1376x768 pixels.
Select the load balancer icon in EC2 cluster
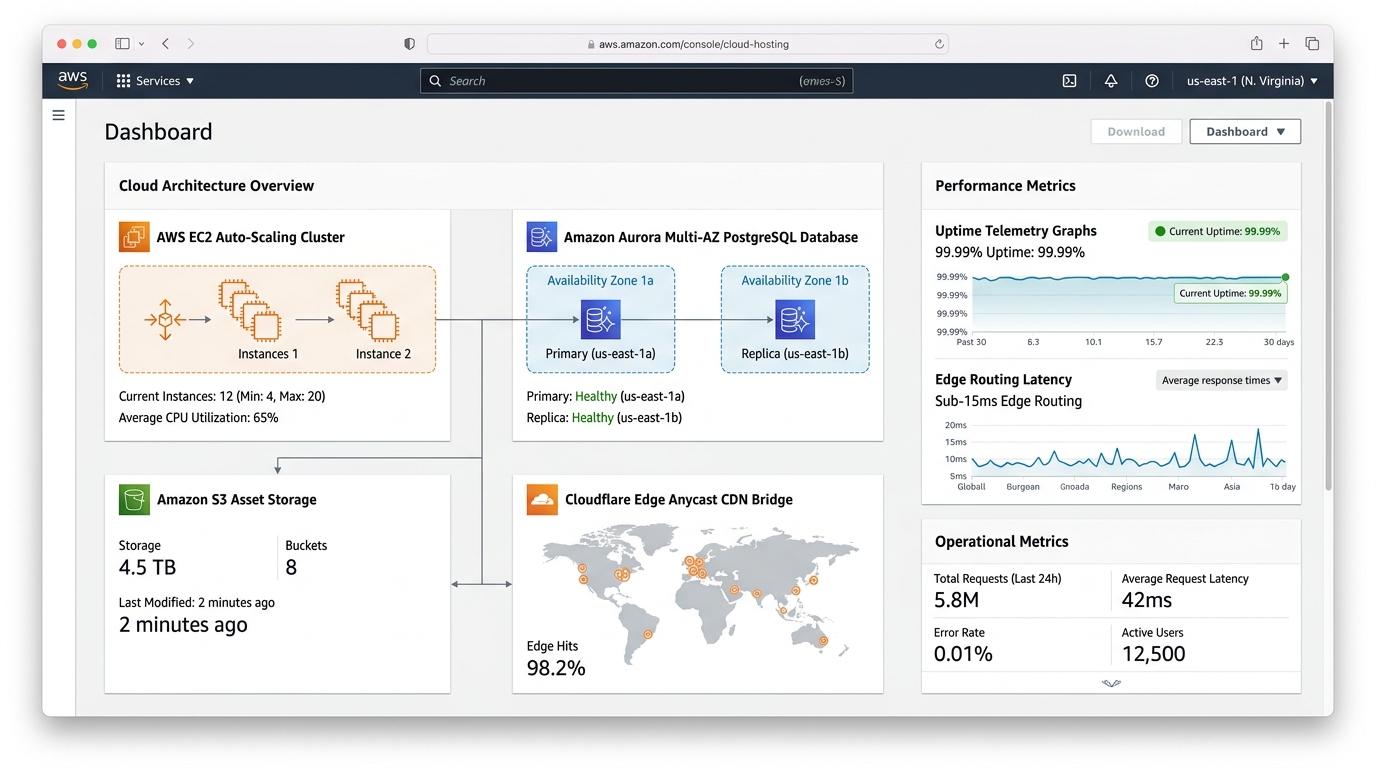(x=165, y=320)
